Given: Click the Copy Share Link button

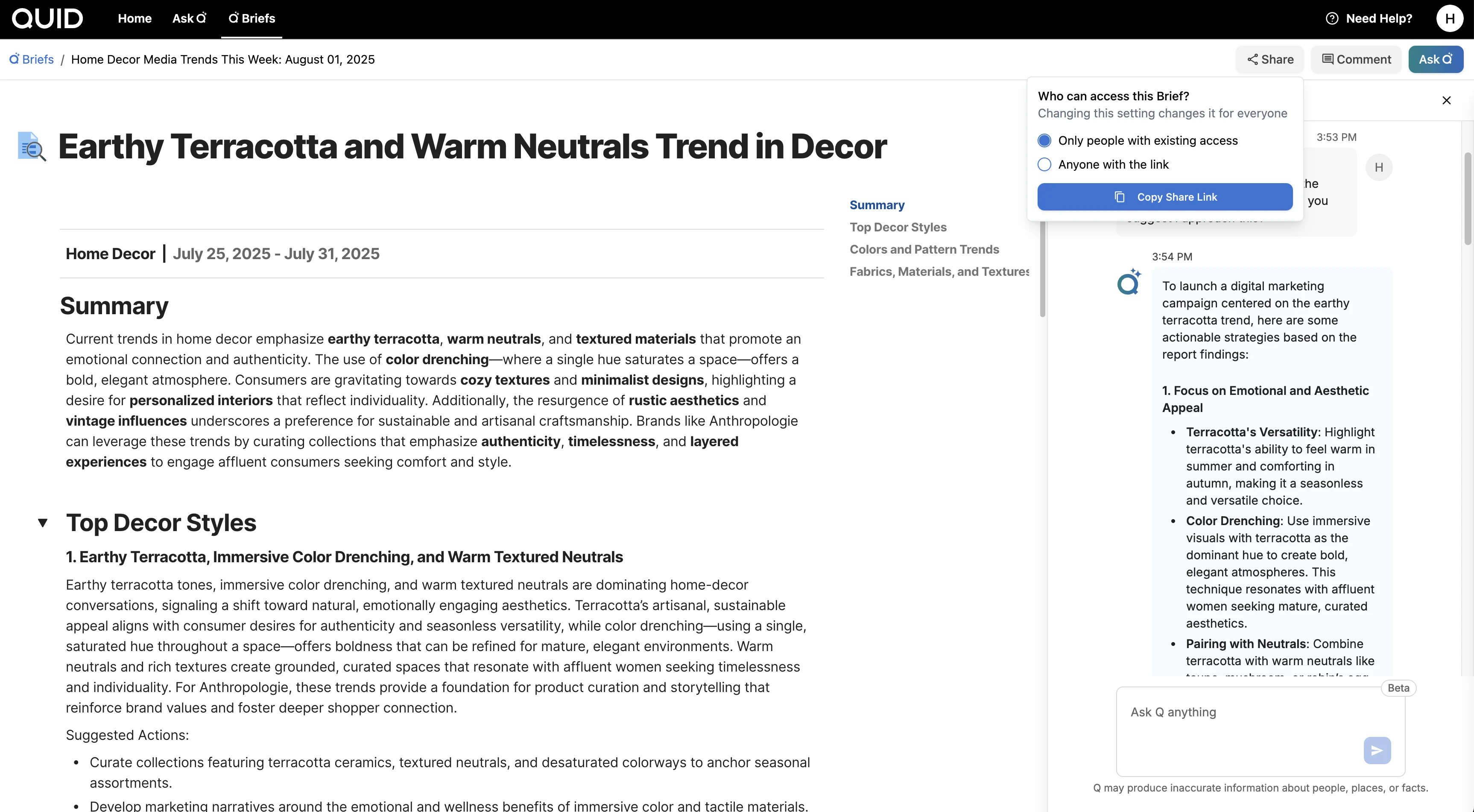Looking at the screenshot, I should [1164, 197].
